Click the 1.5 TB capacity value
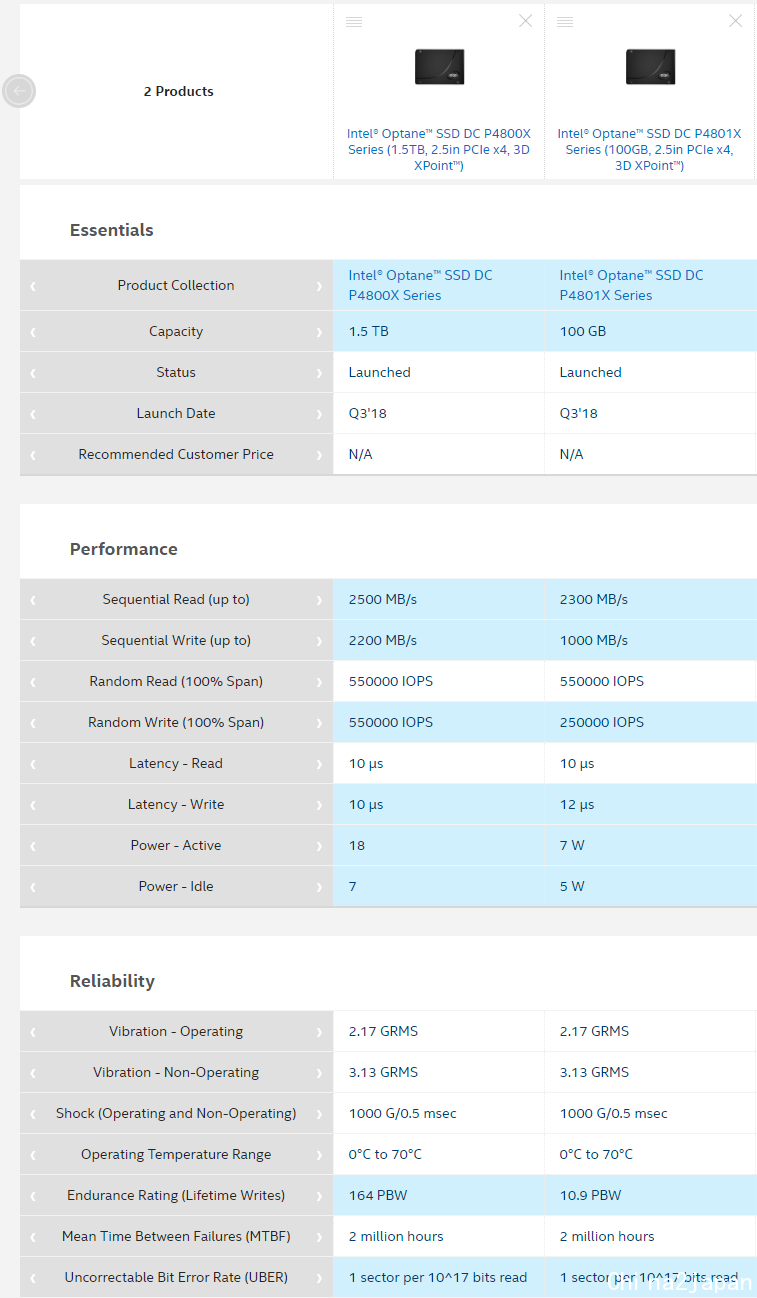 [x=368, y=331]
